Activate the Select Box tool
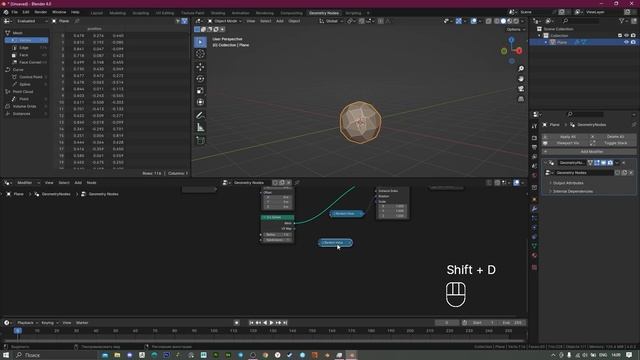This screenshot has height=360, width=640. click(x=200, y=42)
